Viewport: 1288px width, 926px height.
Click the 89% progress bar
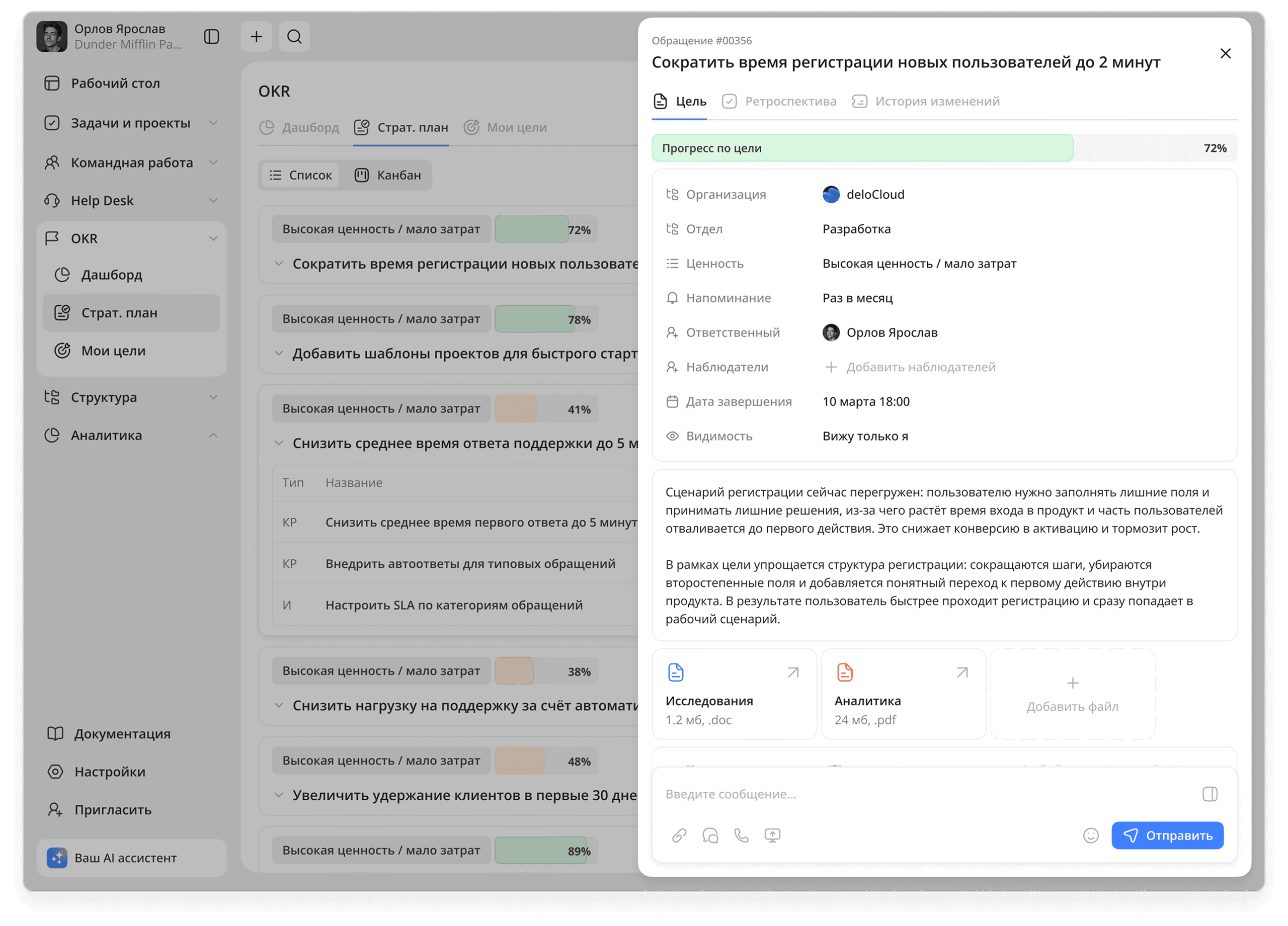[x=545, y=851]
